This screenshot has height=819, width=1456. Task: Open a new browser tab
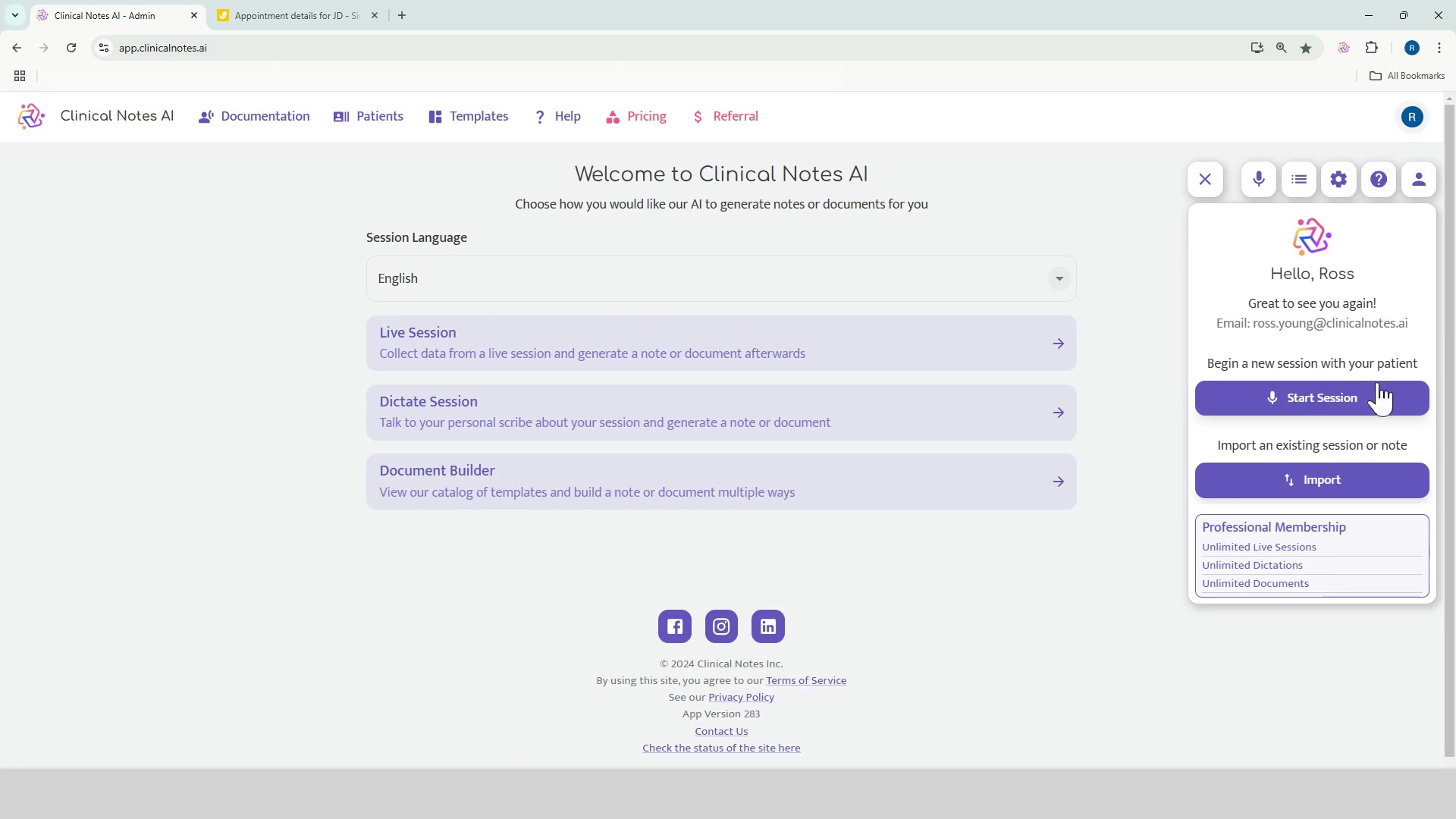tap(402, 15)
